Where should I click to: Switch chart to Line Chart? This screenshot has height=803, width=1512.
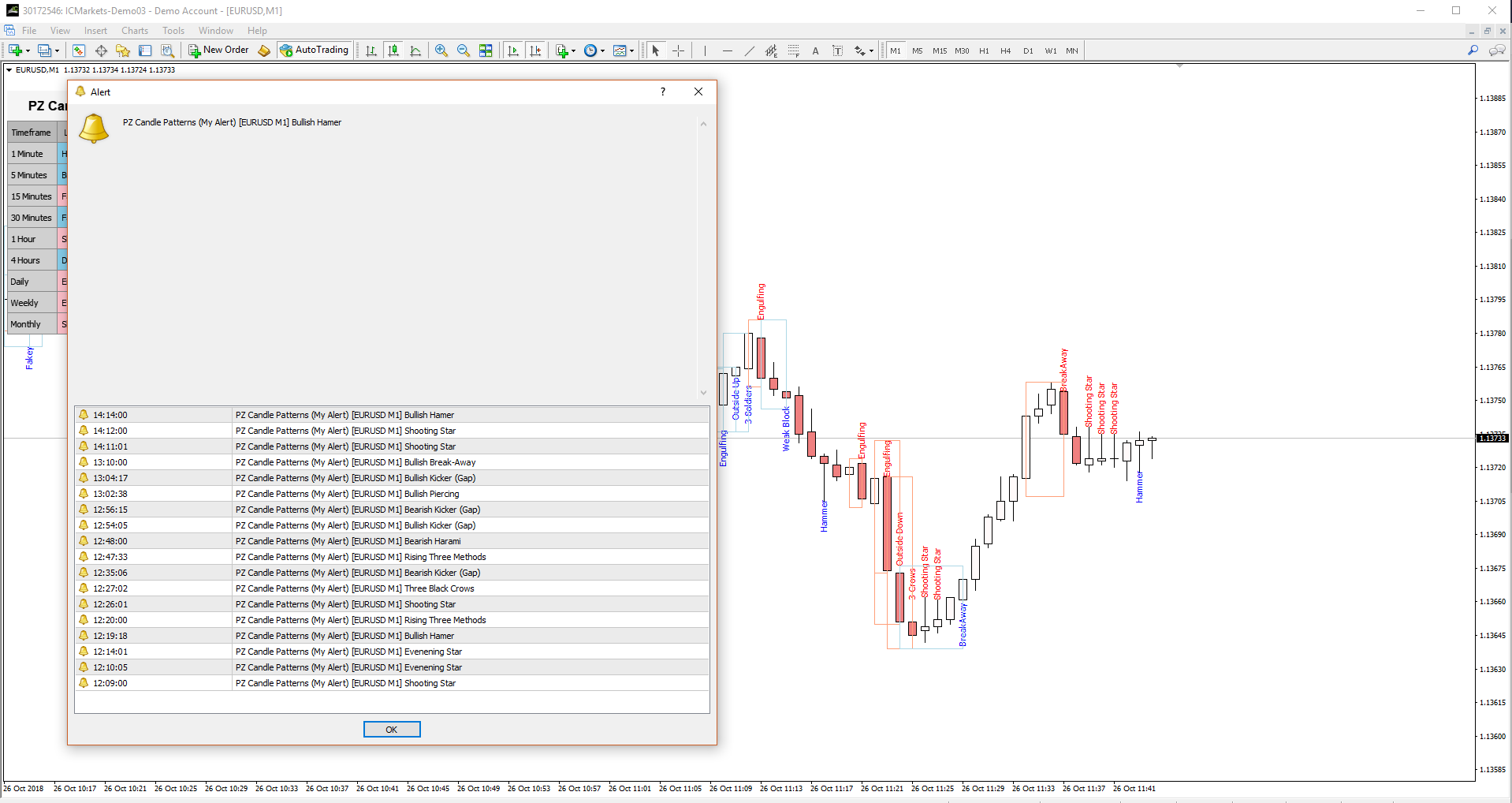click(x=415, y=50)
